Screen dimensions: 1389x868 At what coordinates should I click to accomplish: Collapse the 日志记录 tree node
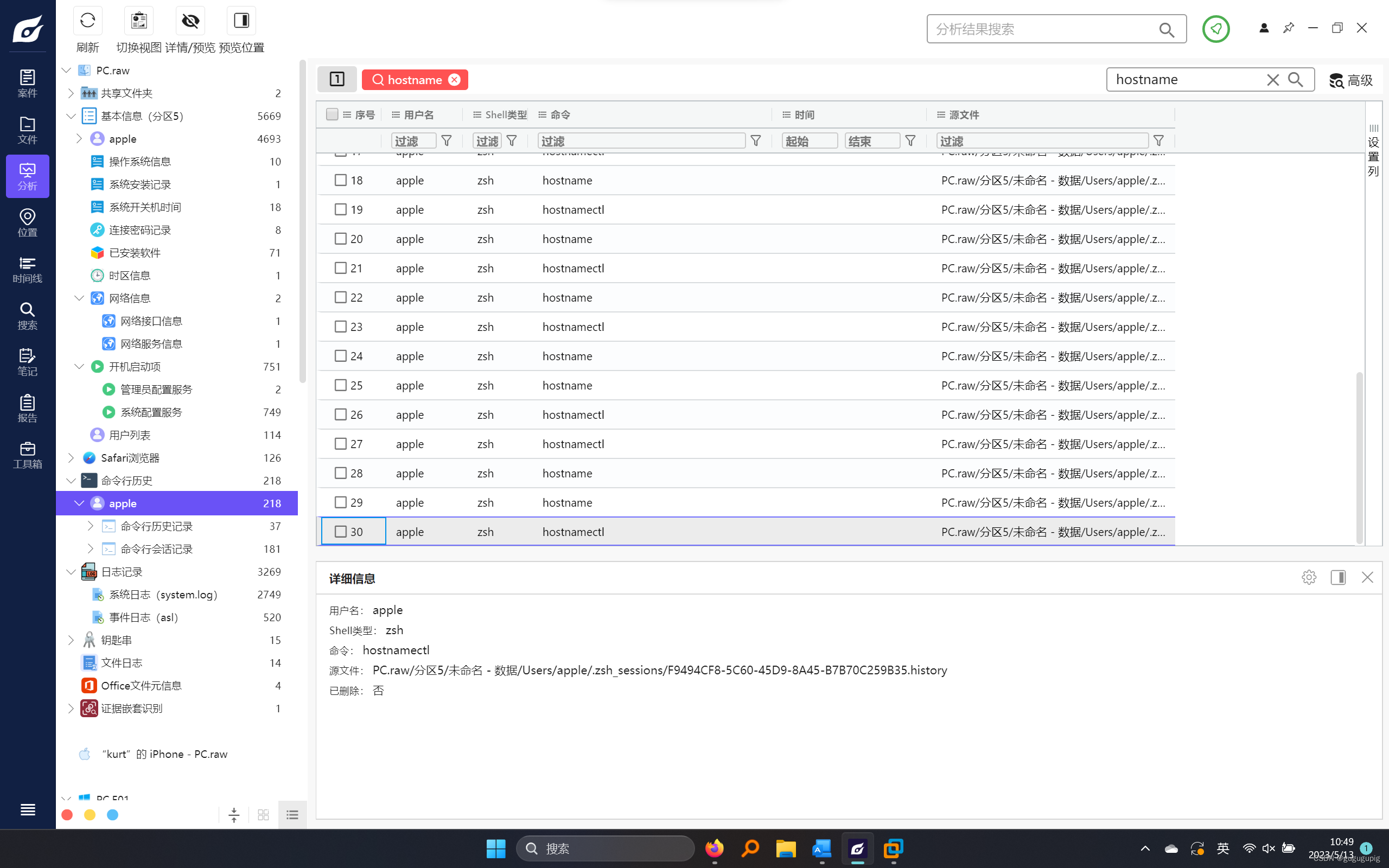(x=71, y=572)
